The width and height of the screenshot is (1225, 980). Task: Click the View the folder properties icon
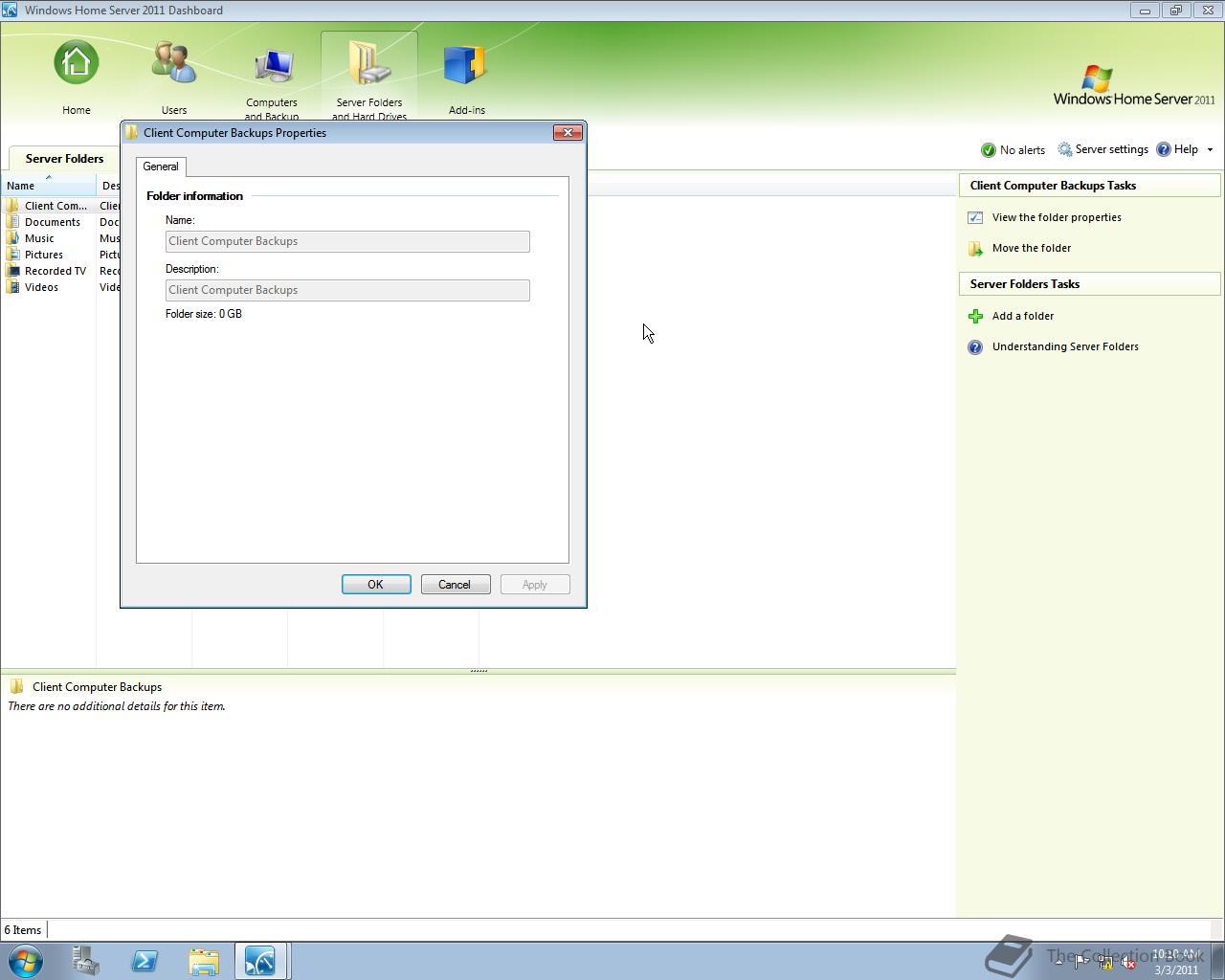[x=975, y=218]
